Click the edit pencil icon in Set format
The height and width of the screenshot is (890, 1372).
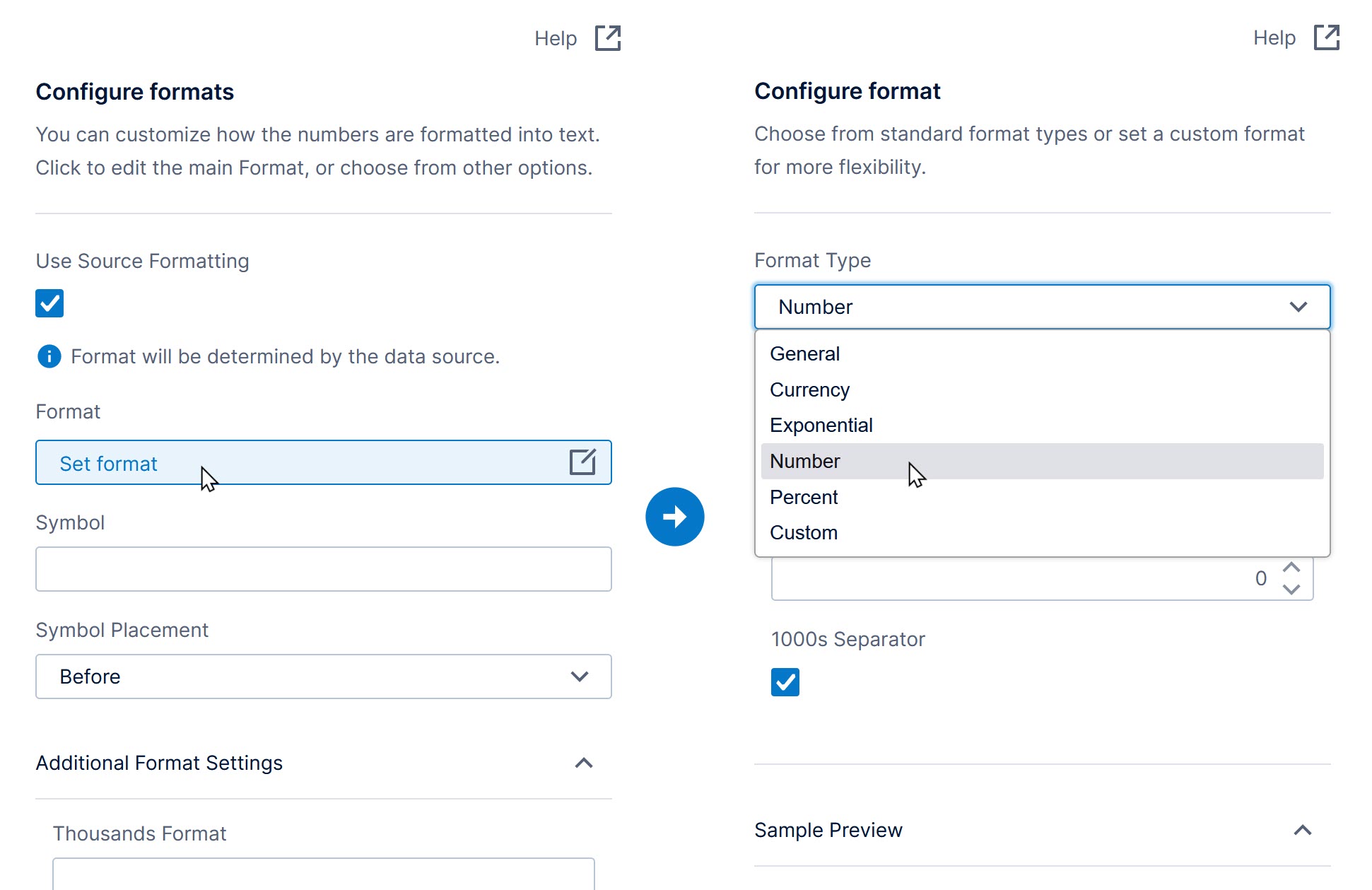pyautogui.click(x=582, y=462)
